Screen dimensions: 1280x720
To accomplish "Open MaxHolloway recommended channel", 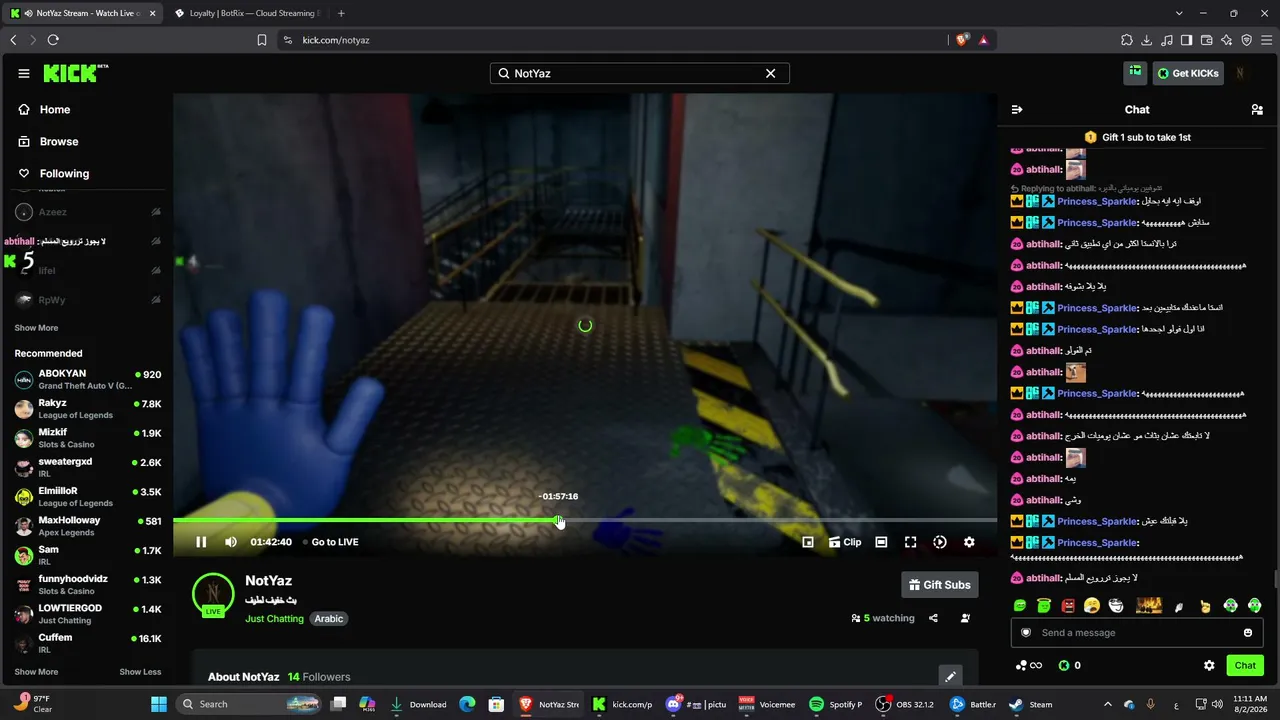I will 88,526.
